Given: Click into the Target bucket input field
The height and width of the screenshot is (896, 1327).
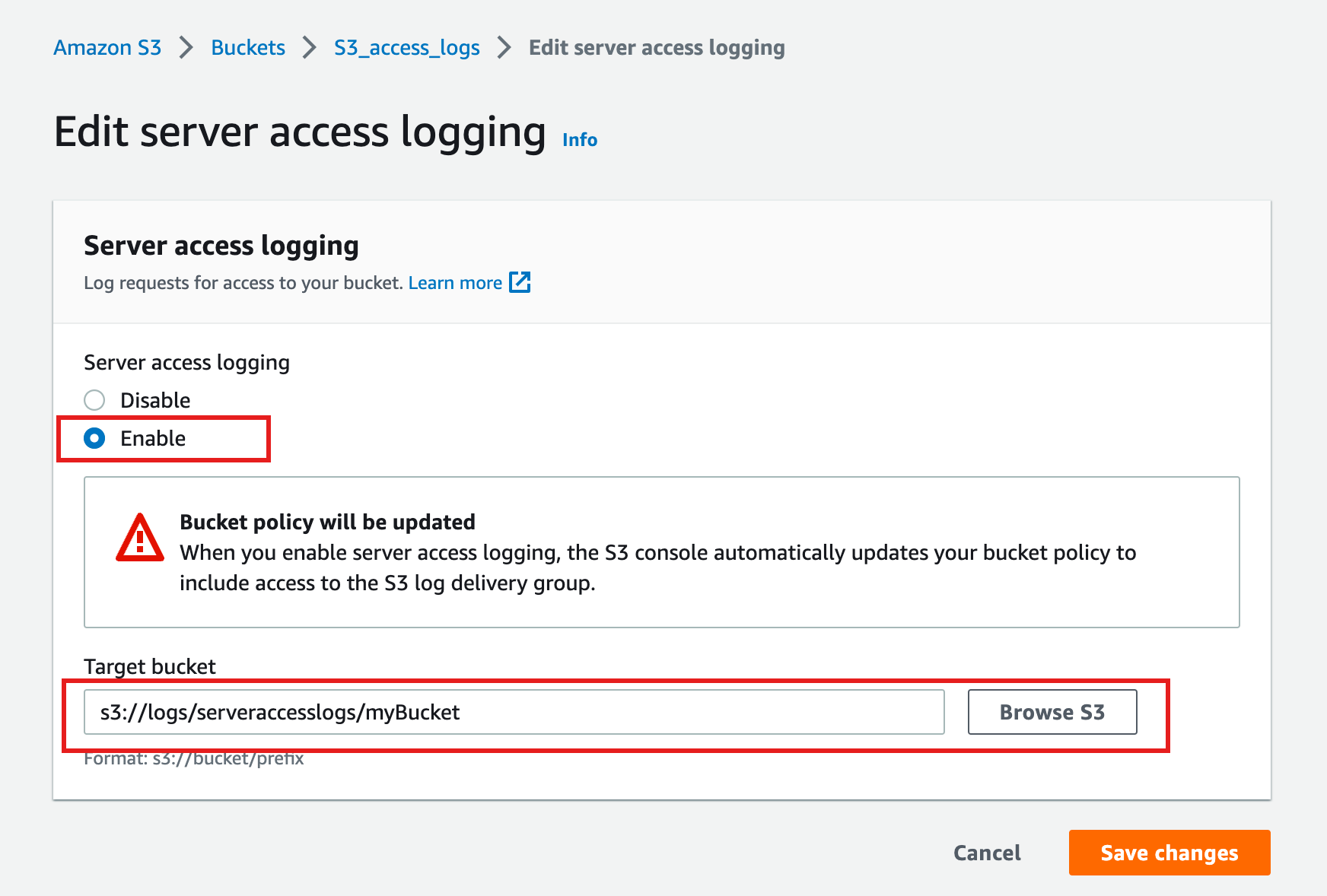Looking at the screenshot, I should pos(514,712).
